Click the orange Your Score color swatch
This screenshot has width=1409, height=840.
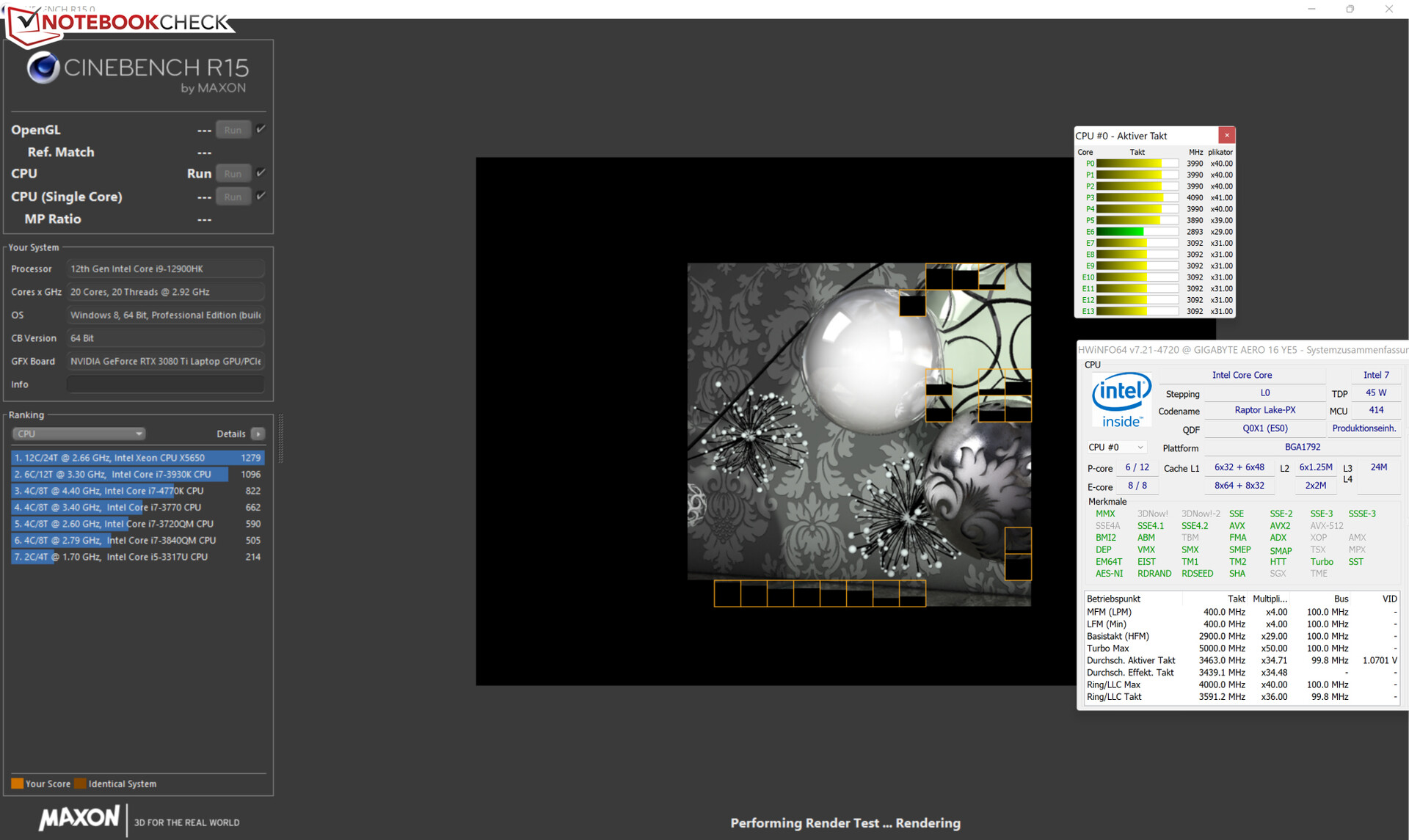coord(17,784)
